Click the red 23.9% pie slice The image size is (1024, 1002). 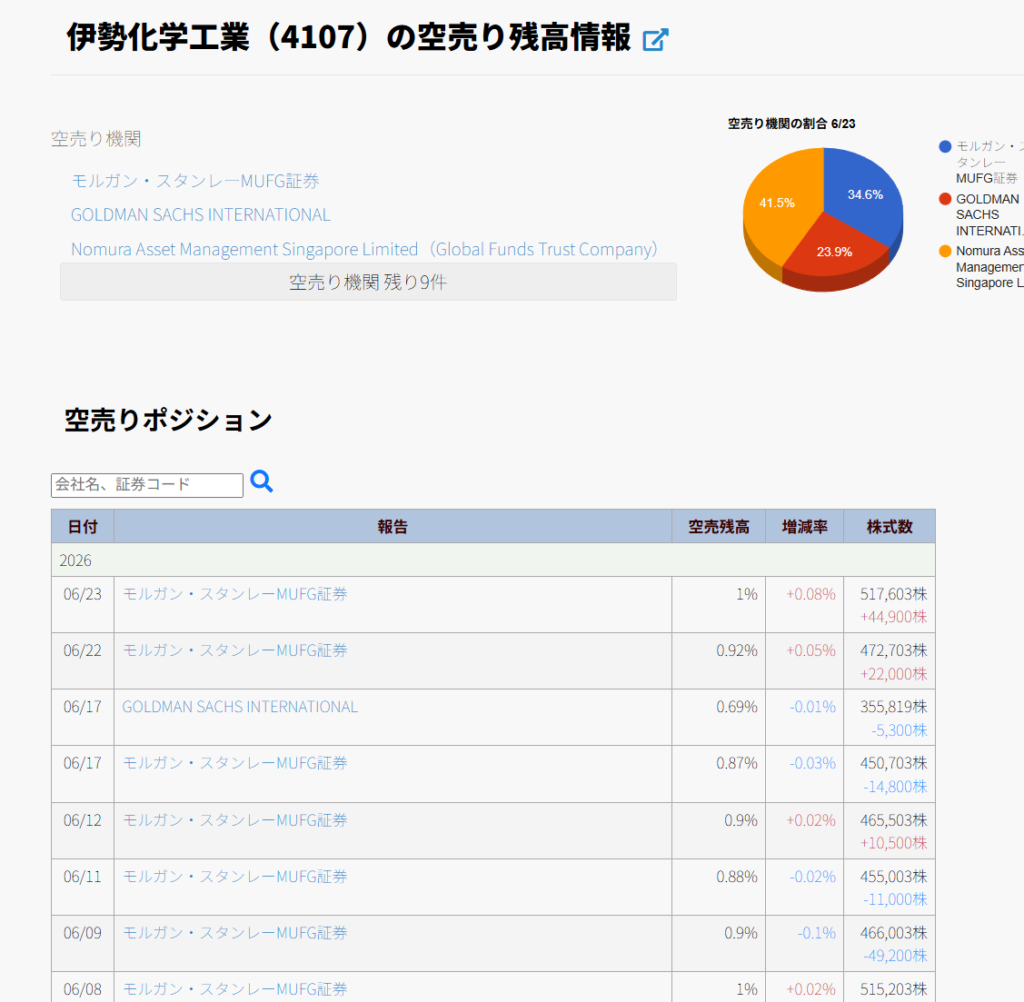coord(833,251)
